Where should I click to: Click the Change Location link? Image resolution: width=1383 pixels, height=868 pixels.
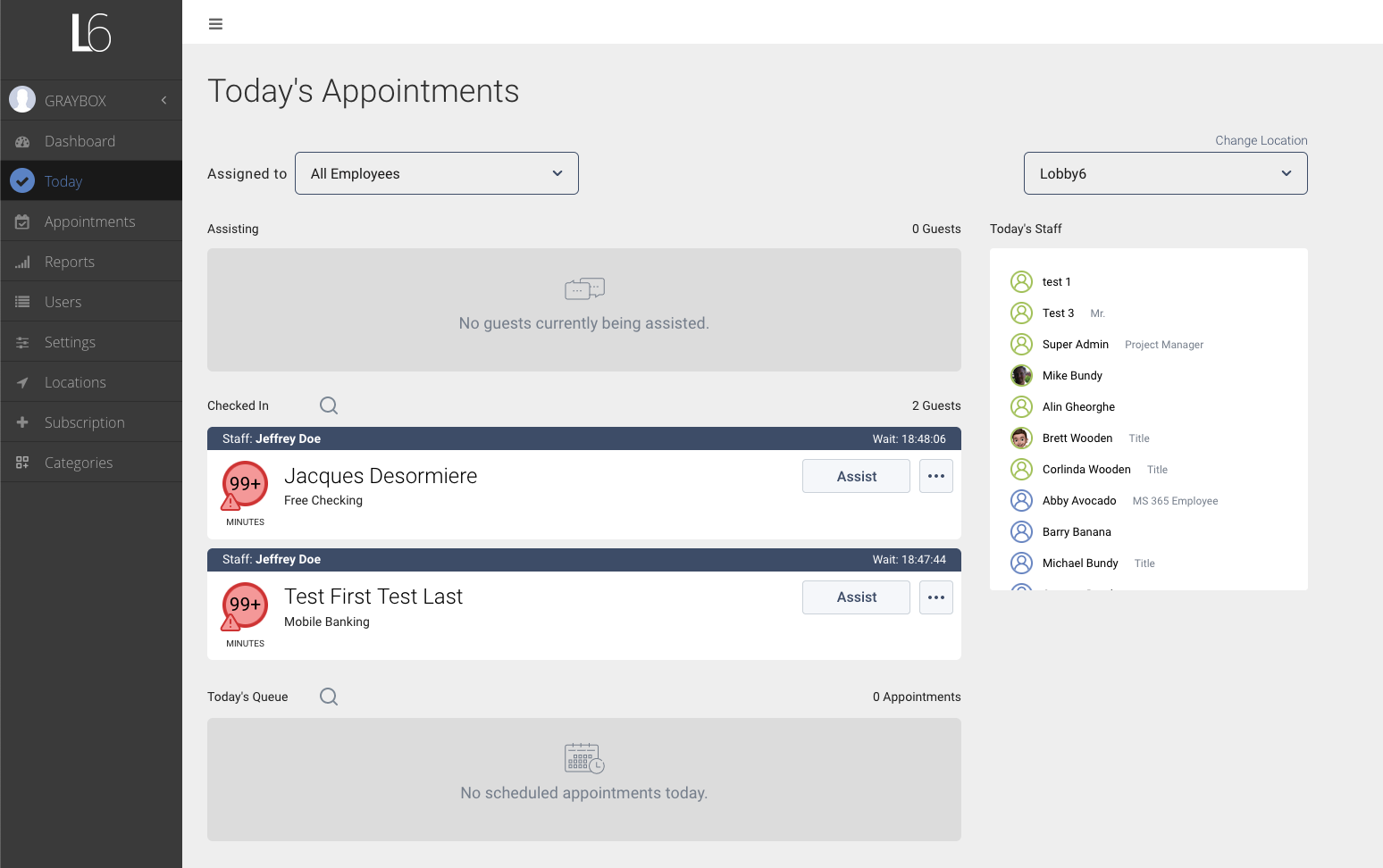tap(1261, 140)
